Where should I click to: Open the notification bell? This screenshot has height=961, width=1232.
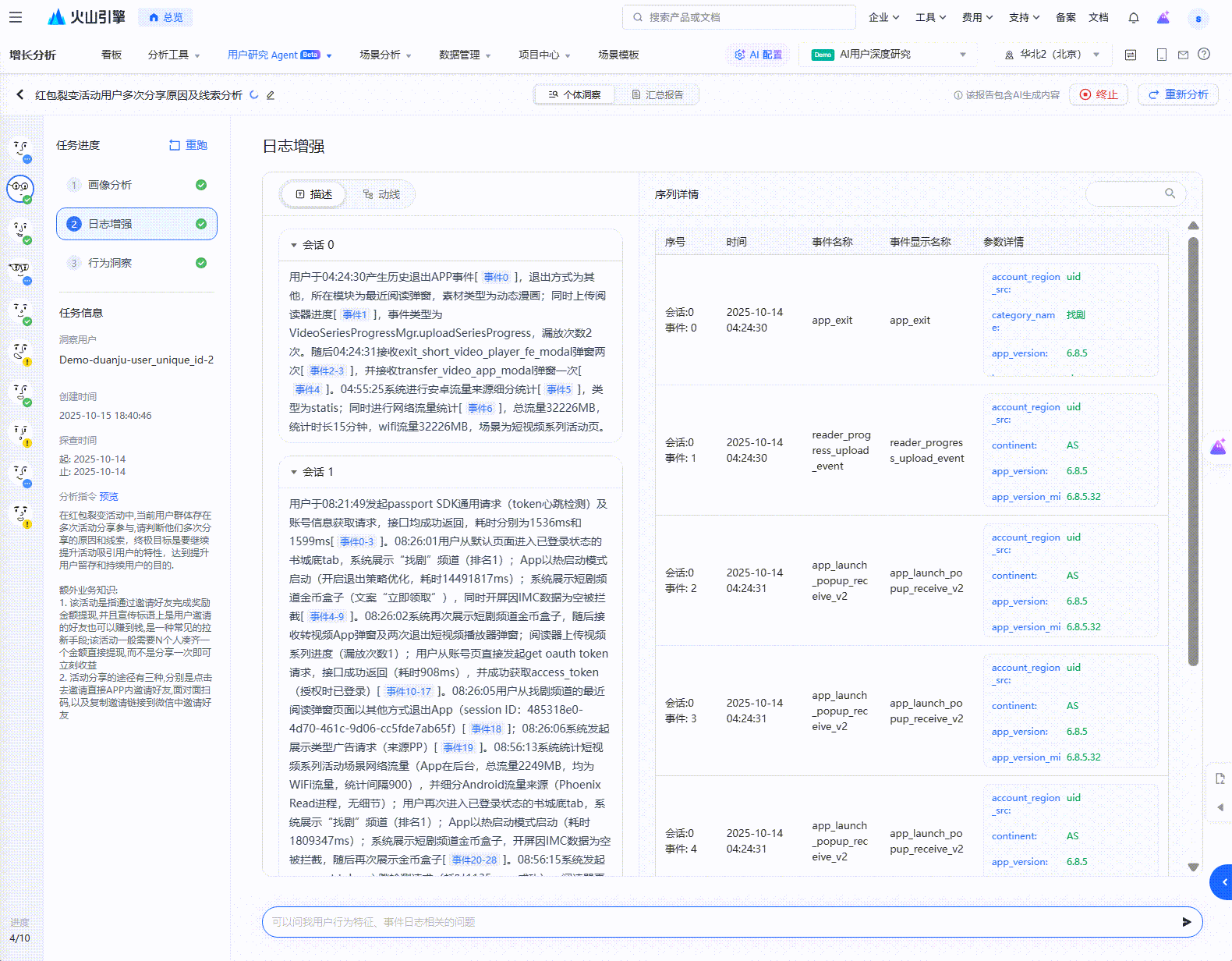(1134, 17)
